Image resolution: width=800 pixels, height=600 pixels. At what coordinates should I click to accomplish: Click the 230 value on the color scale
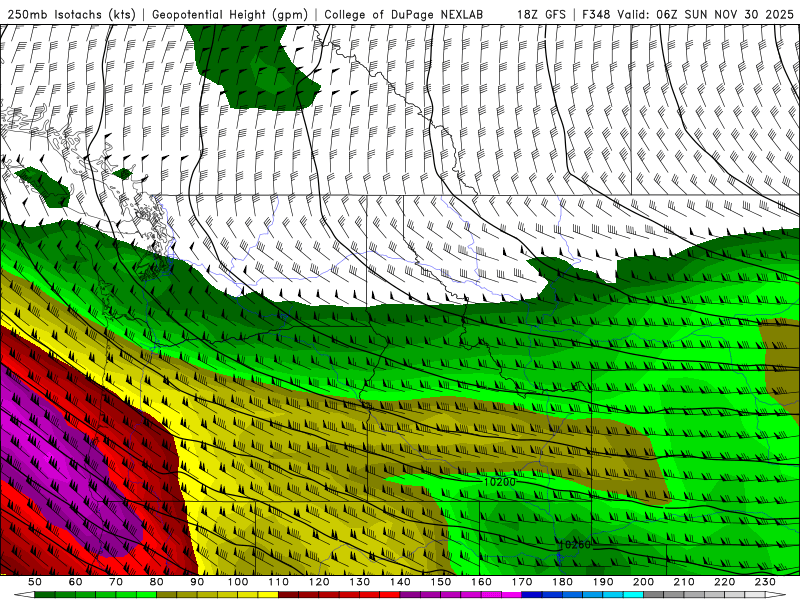tap(765, 582)
